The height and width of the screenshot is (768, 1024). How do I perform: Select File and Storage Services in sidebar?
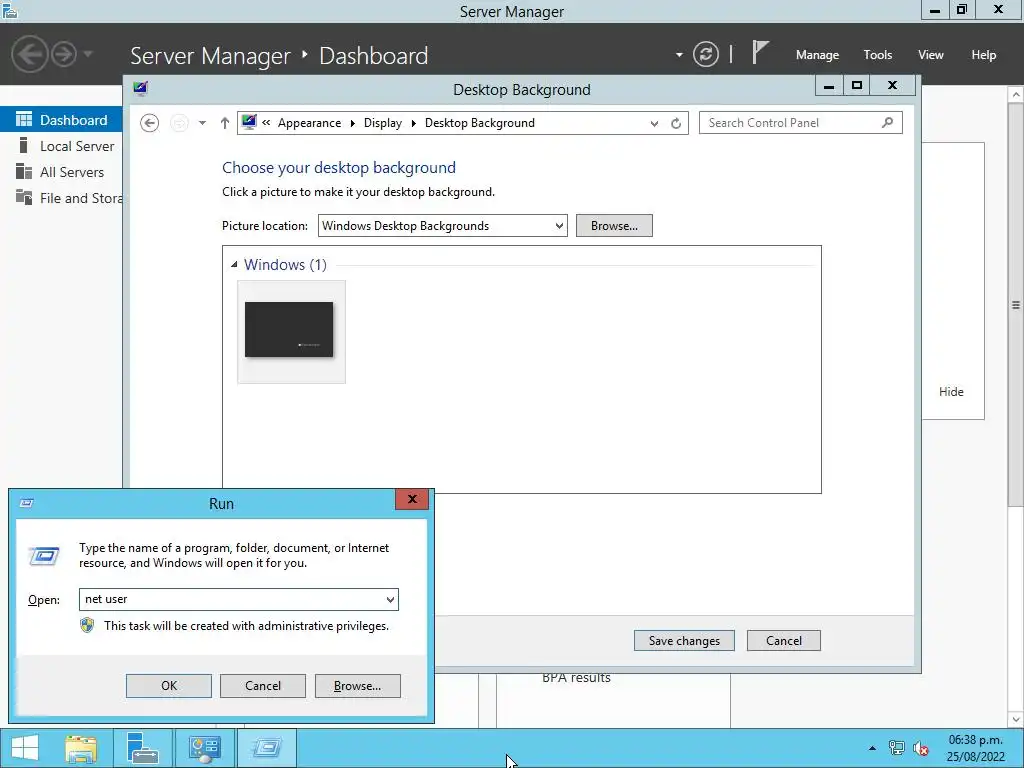(x=61, y=198)
